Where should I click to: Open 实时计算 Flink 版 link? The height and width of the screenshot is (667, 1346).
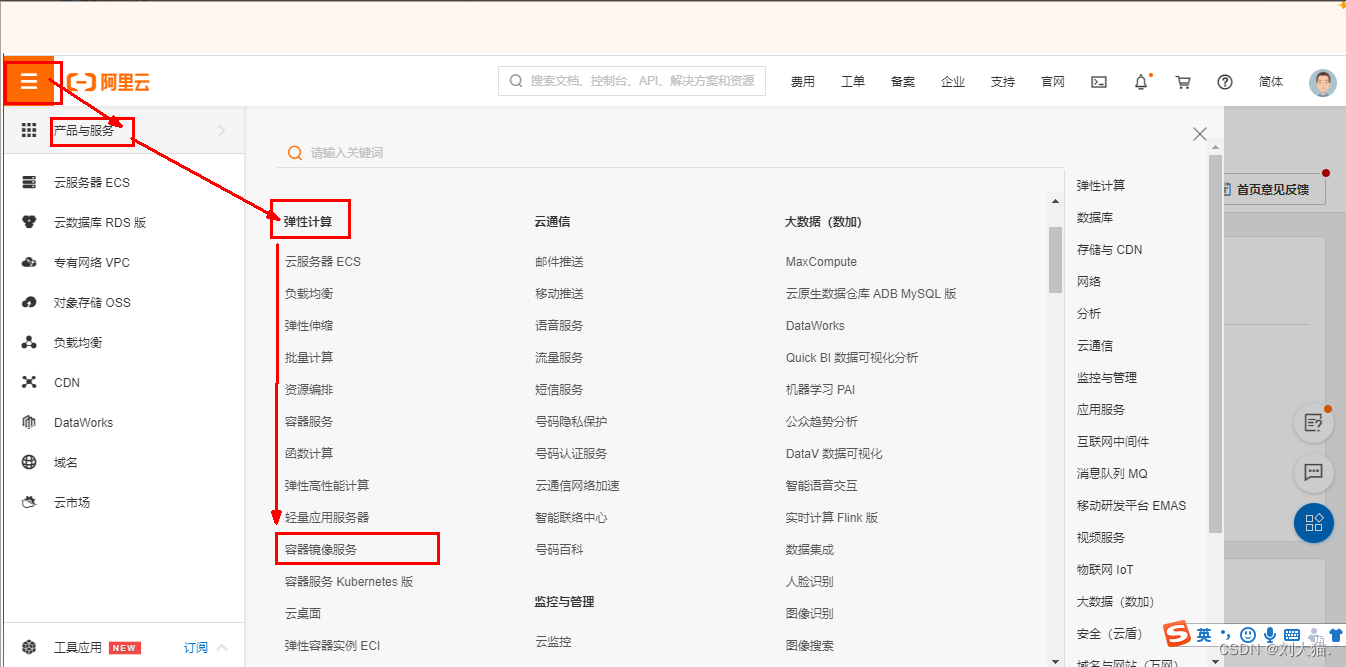[x=832, y=518]
